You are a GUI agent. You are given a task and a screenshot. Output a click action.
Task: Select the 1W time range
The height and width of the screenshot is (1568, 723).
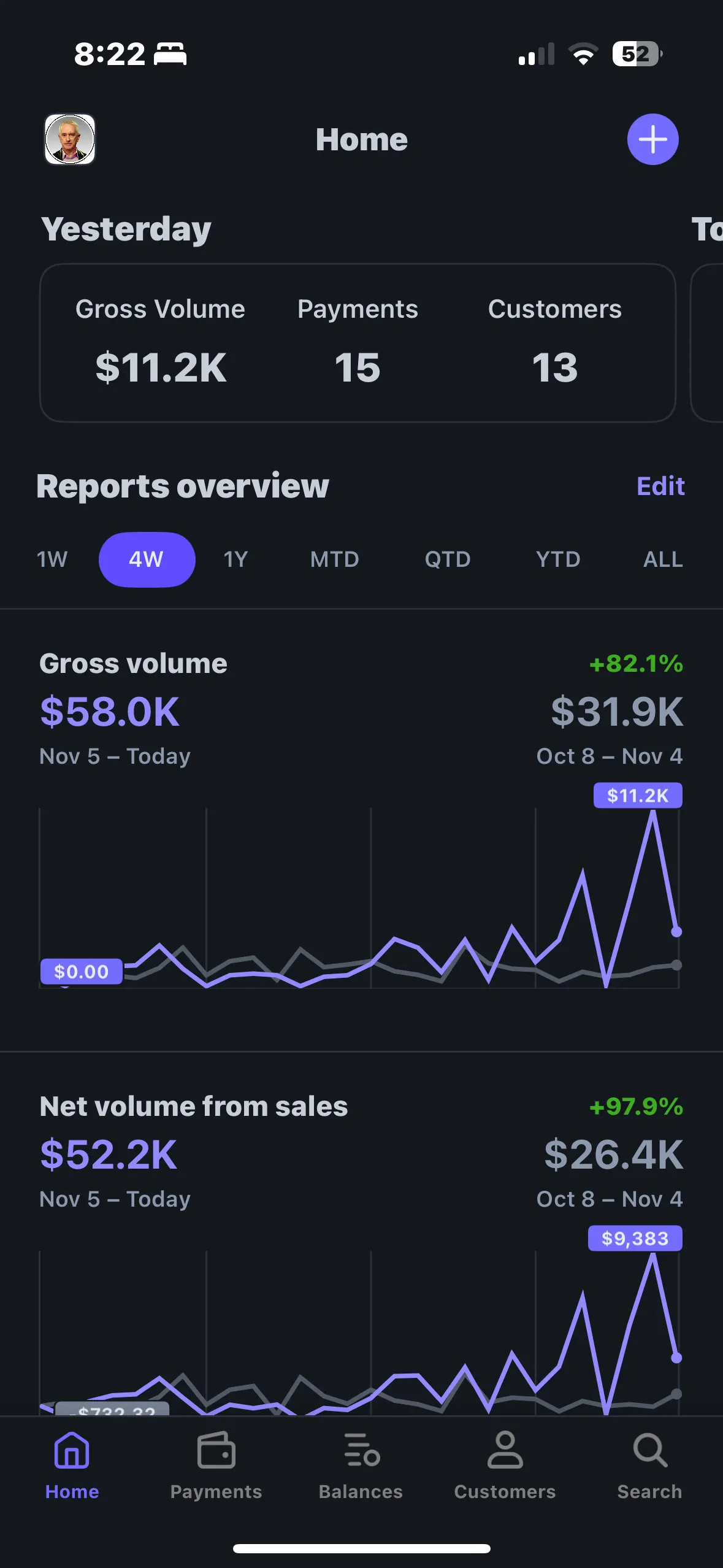[52, 559]
